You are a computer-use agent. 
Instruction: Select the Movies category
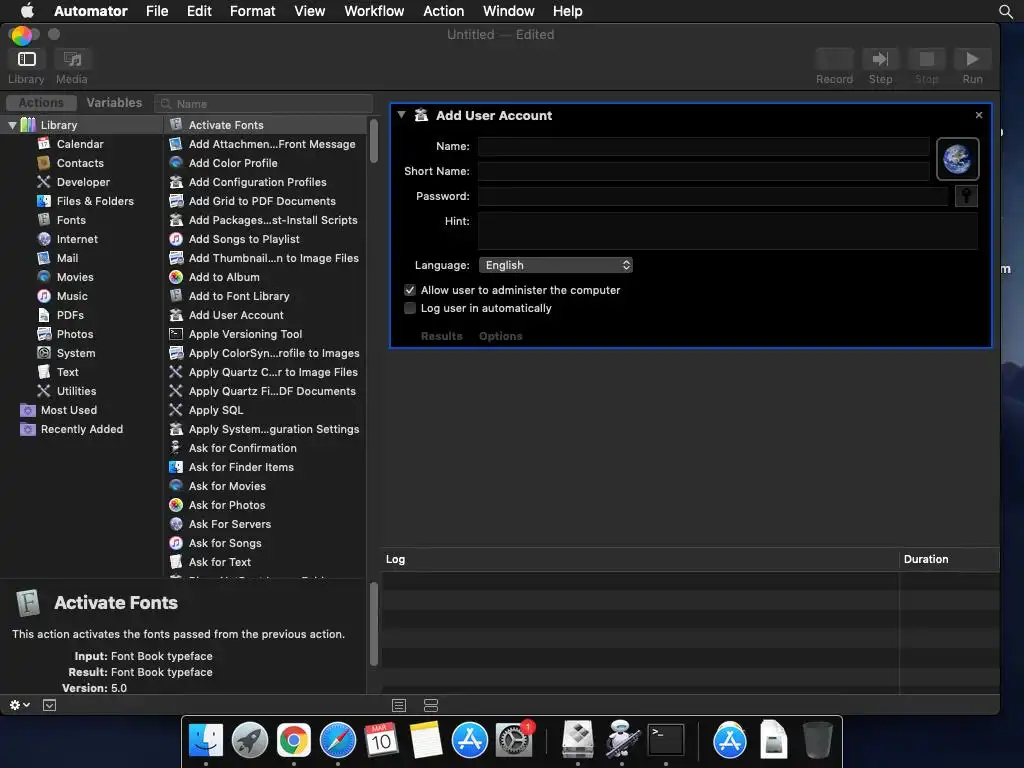(x=74, y=276)
